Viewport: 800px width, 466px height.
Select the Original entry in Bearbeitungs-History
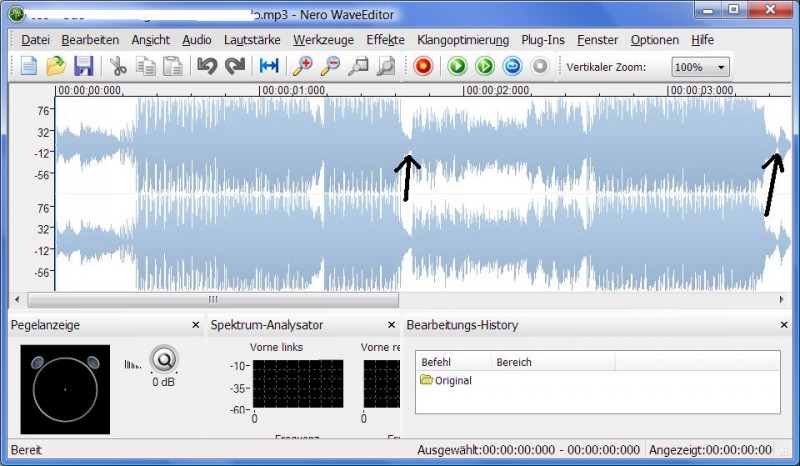tap(452, 381)
